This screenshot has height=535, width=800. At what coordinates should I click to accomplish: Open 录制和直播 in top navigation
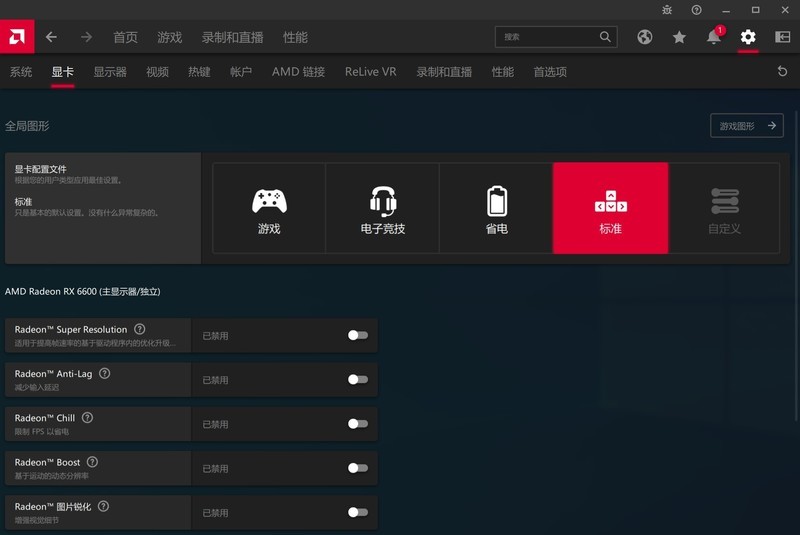(233, 37)
